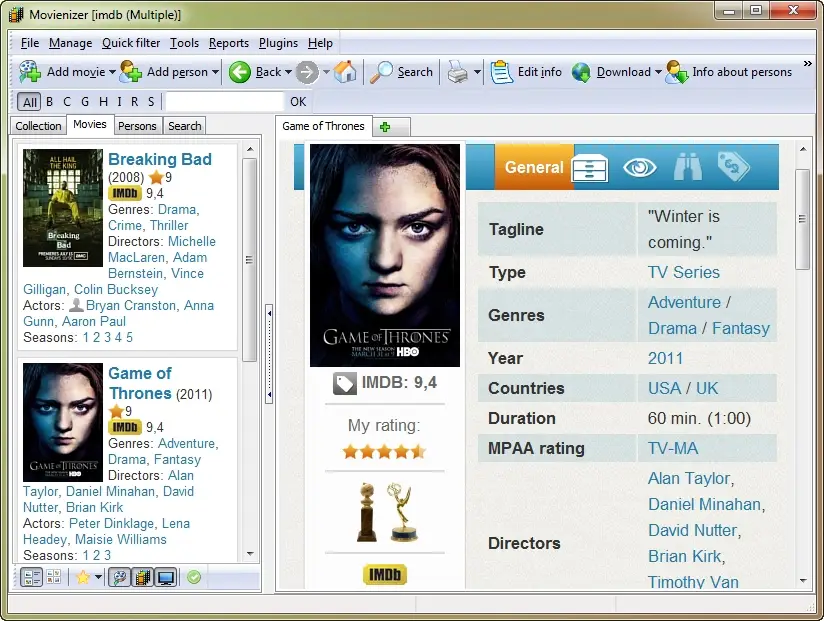Click the Golden Globe award icon
The height and width of the screenshot is (621, 824).
point(367,512)
